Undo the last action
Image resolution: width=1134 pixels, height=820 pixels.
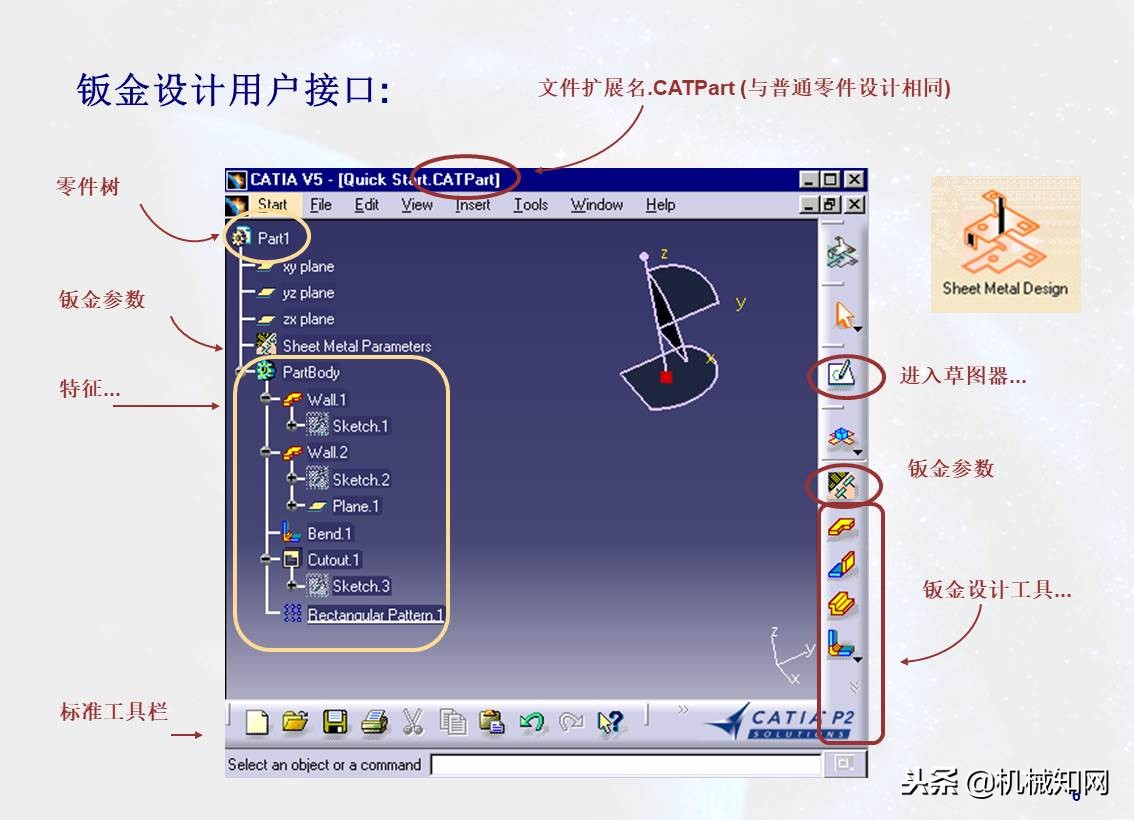(533, 721)
